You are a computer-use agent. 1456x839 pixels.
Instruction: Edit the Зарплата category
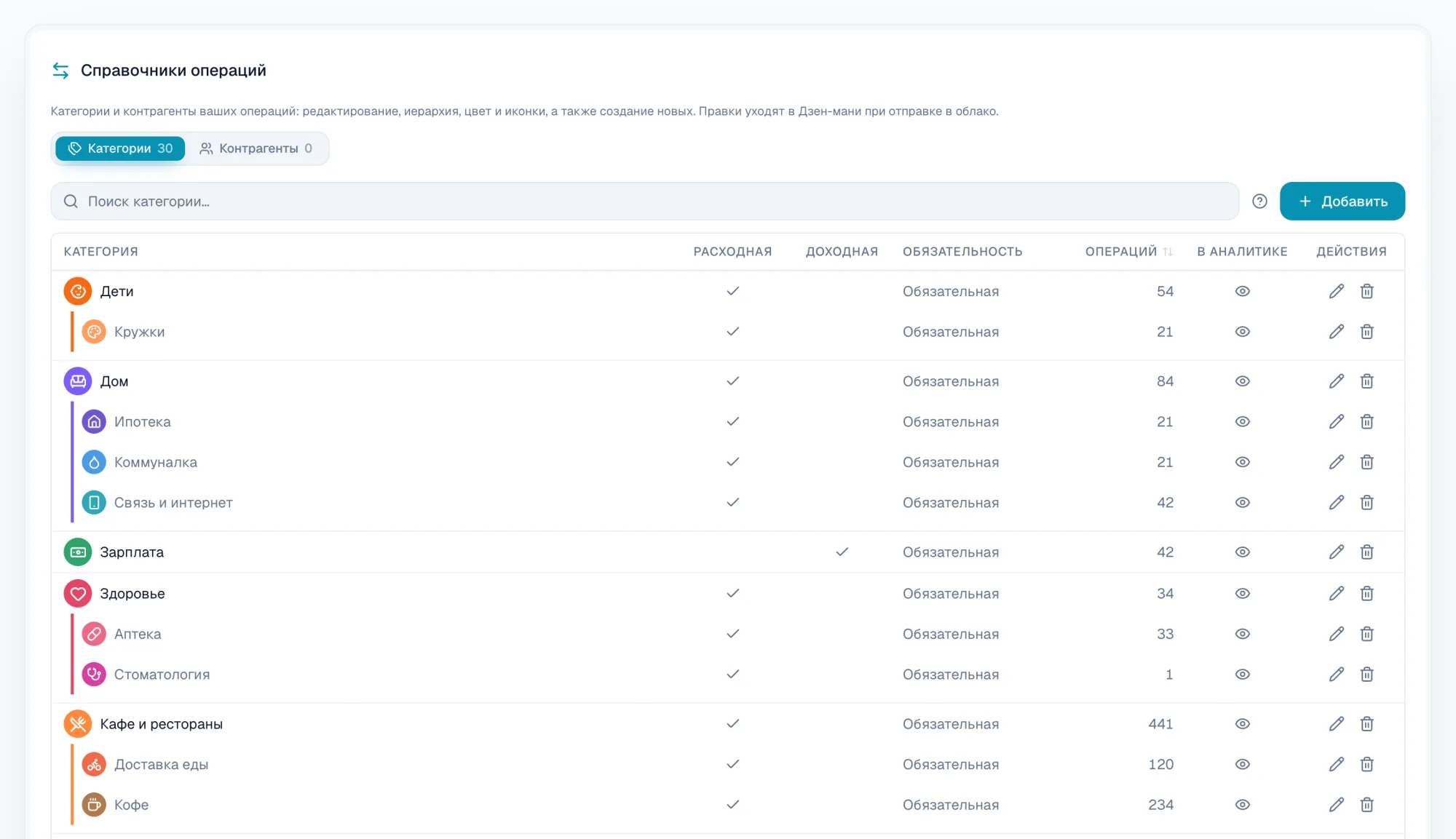[x=1337, y=552]
